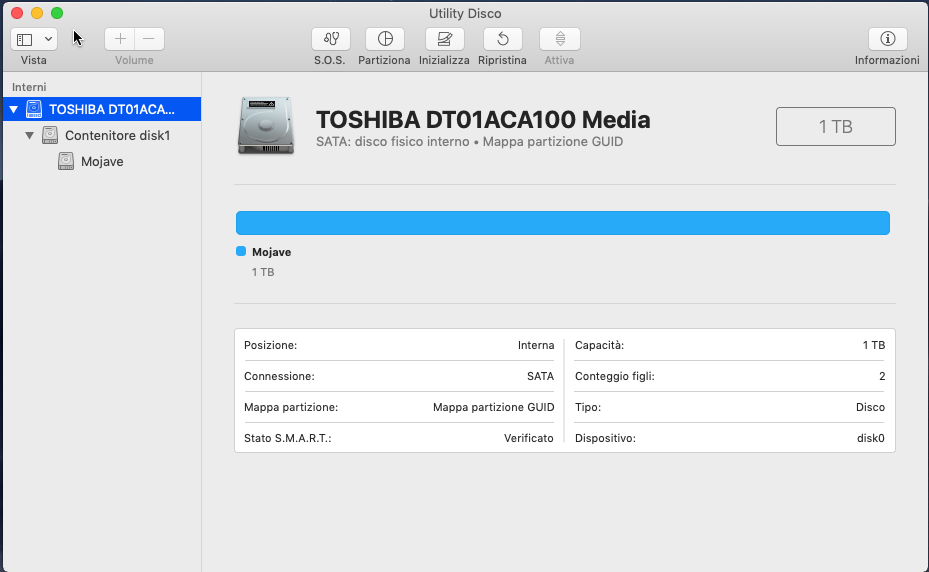929x572 pixels.
Task: Collapse the TOSHIBA DT01ACA disk tree
Action: coord(14,110)
